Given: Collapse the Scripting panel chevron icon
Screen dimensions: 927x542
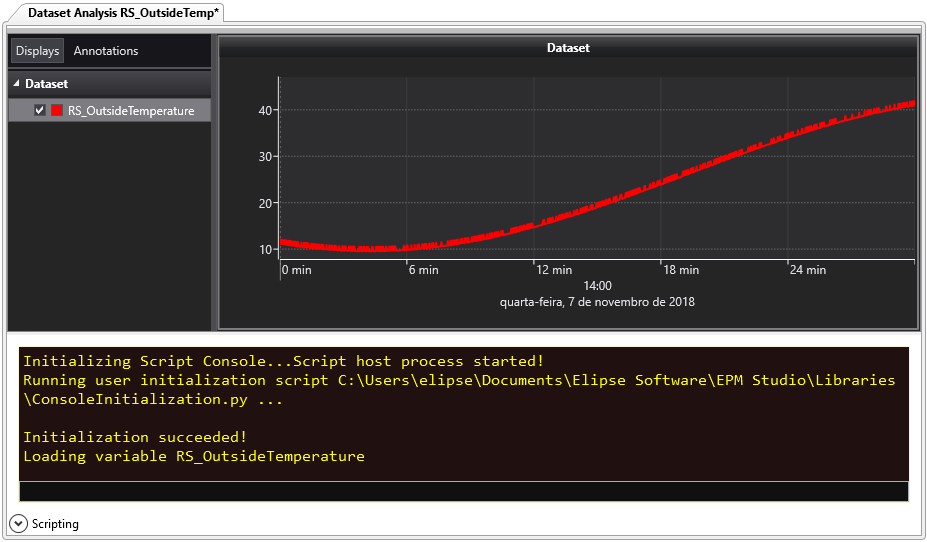Looking at the screenshot, I should click(18, 523).
